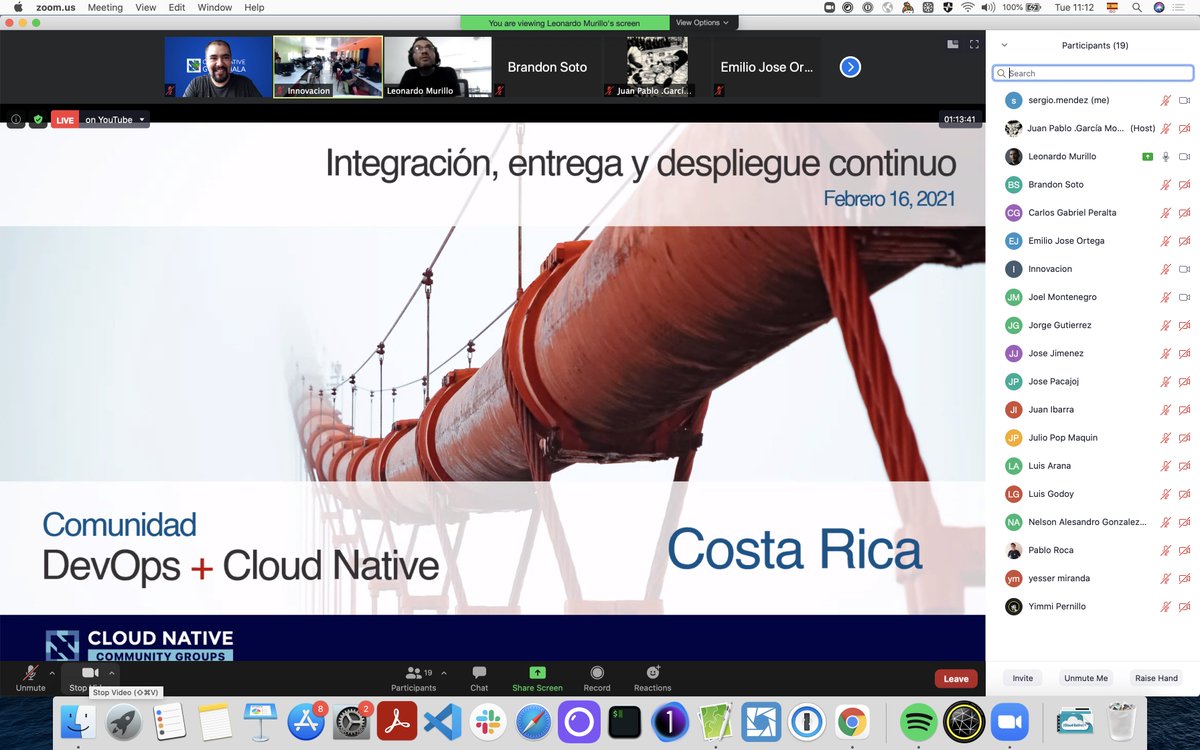The image size is (1200, 750).
Task: Open the zoom.us menu
Action: click(55, 7)
